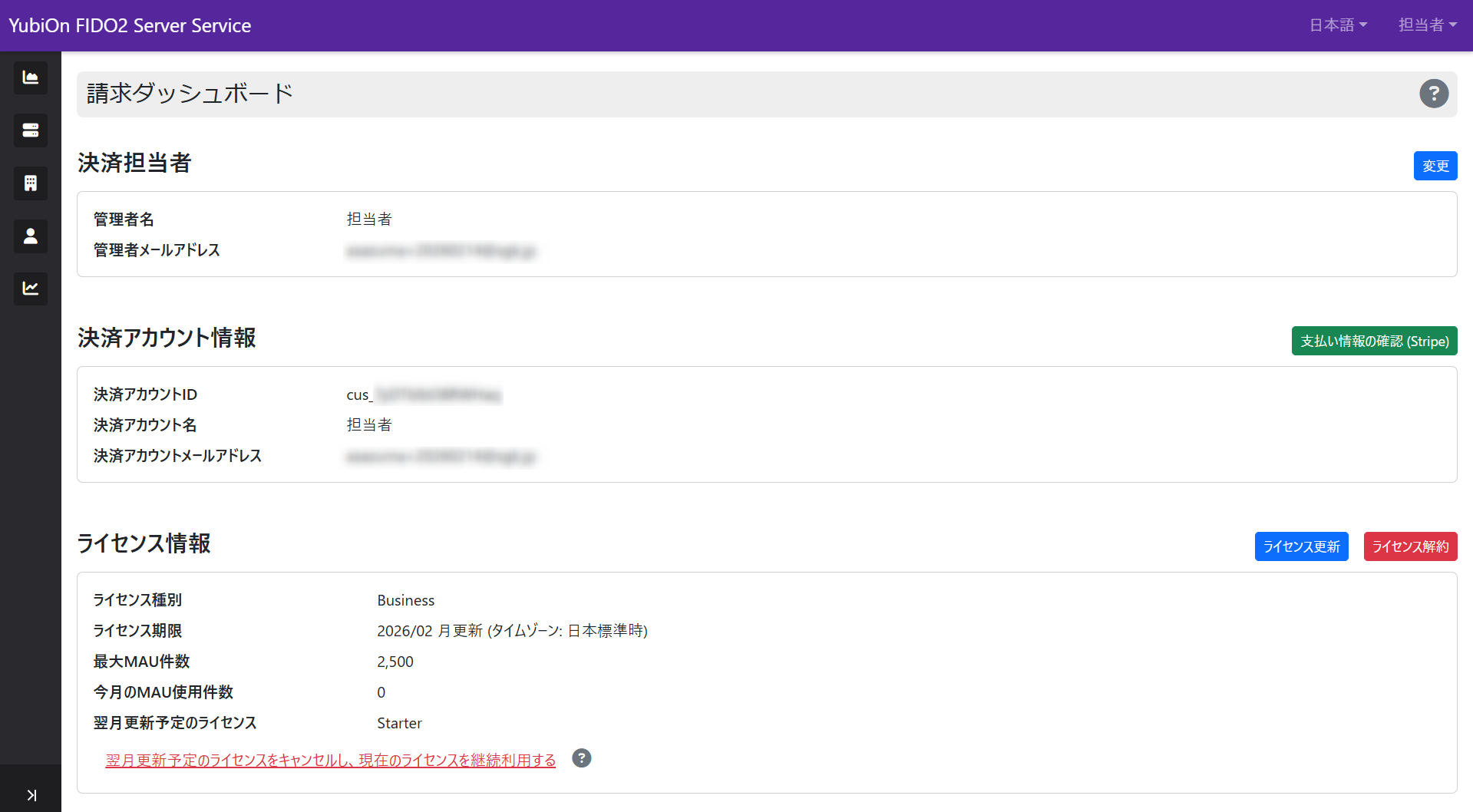Click the help icon beside the license cancel link
1473x812 pixels.
point(581,758)
